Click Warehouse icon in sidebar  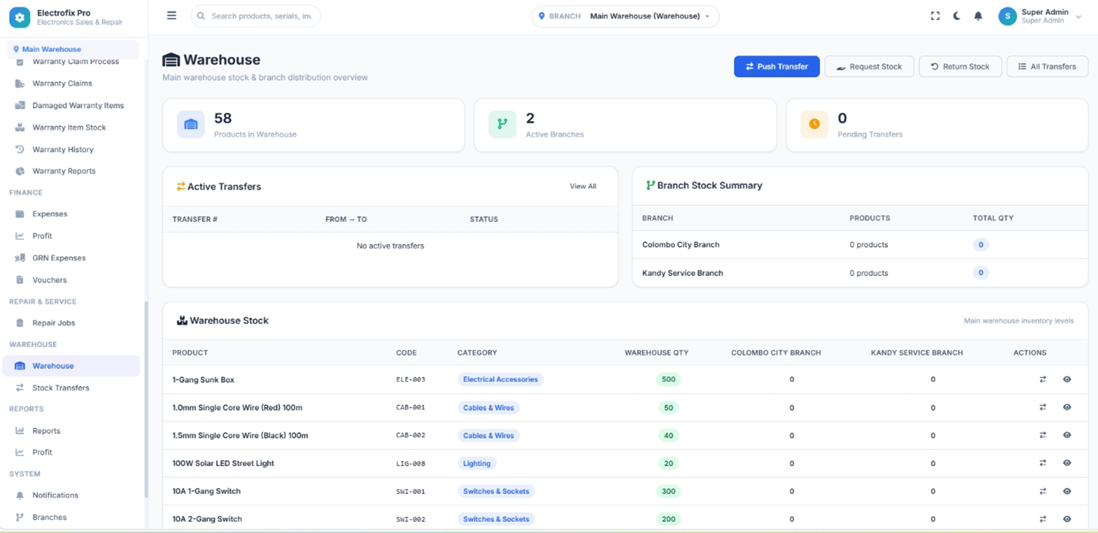[20, 366]
